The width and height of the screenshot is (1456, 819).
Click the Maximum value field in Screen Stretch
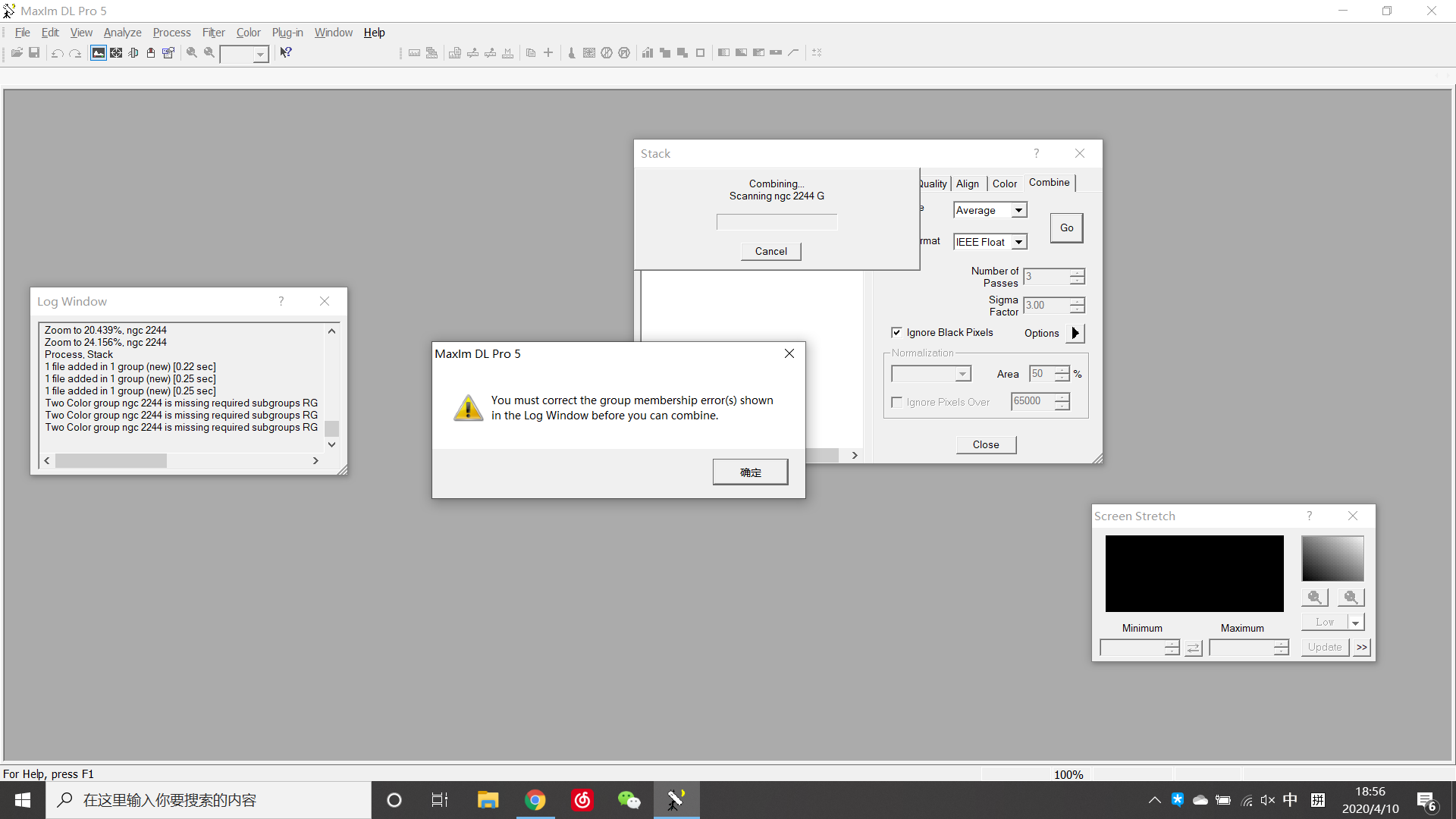[1241, 648]
